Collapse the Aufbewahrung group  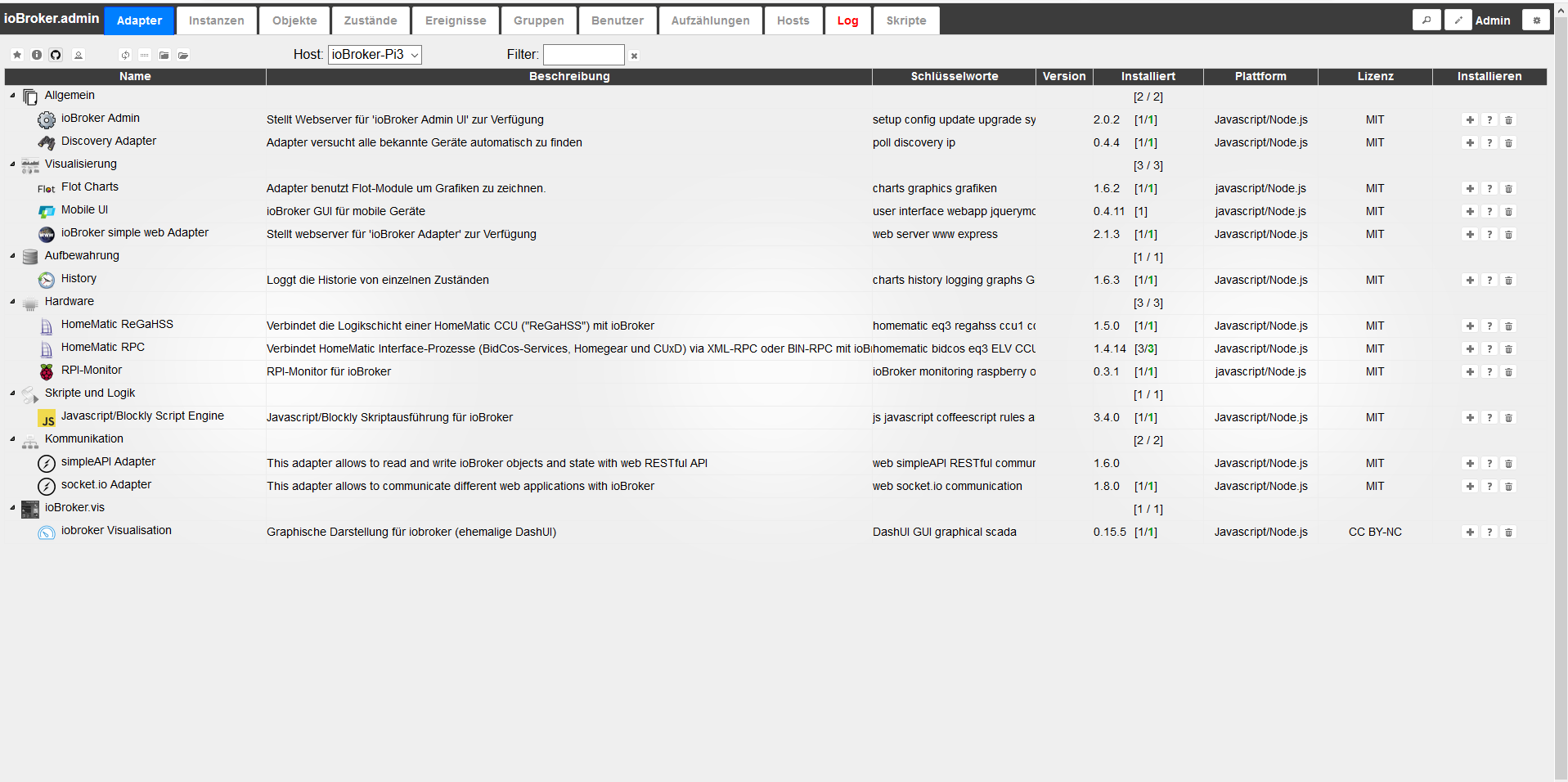pos(12,256)
